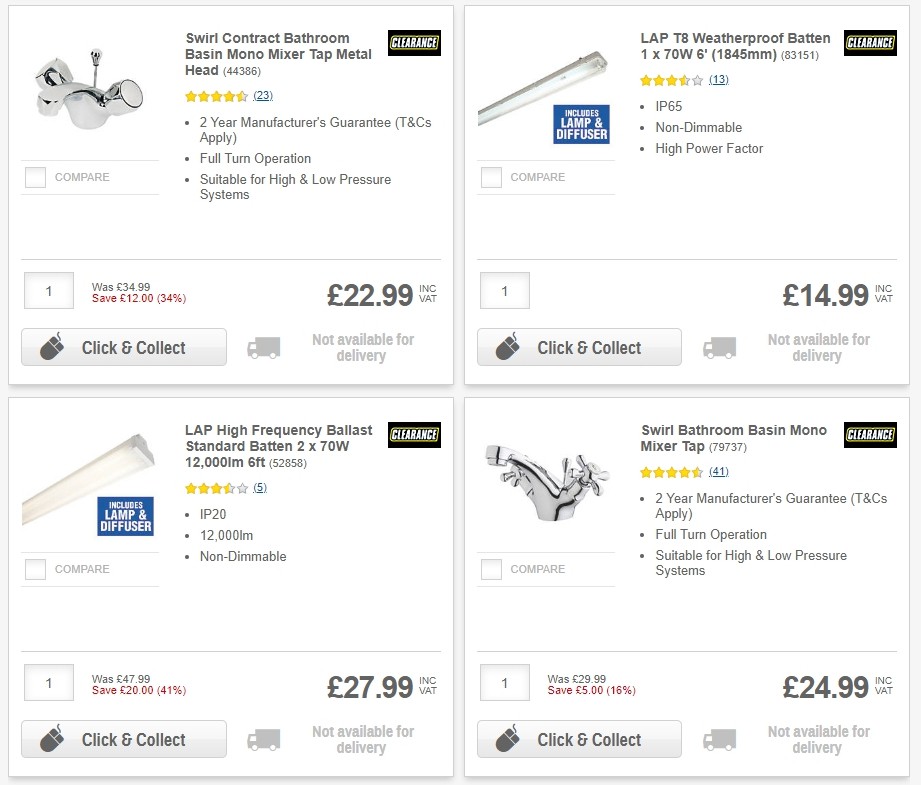Image resolution: width=921 pixels, height=785 pixels.
Task: Click the CLEARANCE badge on LAP High Frequency Ballast
Action: (413, 435)
